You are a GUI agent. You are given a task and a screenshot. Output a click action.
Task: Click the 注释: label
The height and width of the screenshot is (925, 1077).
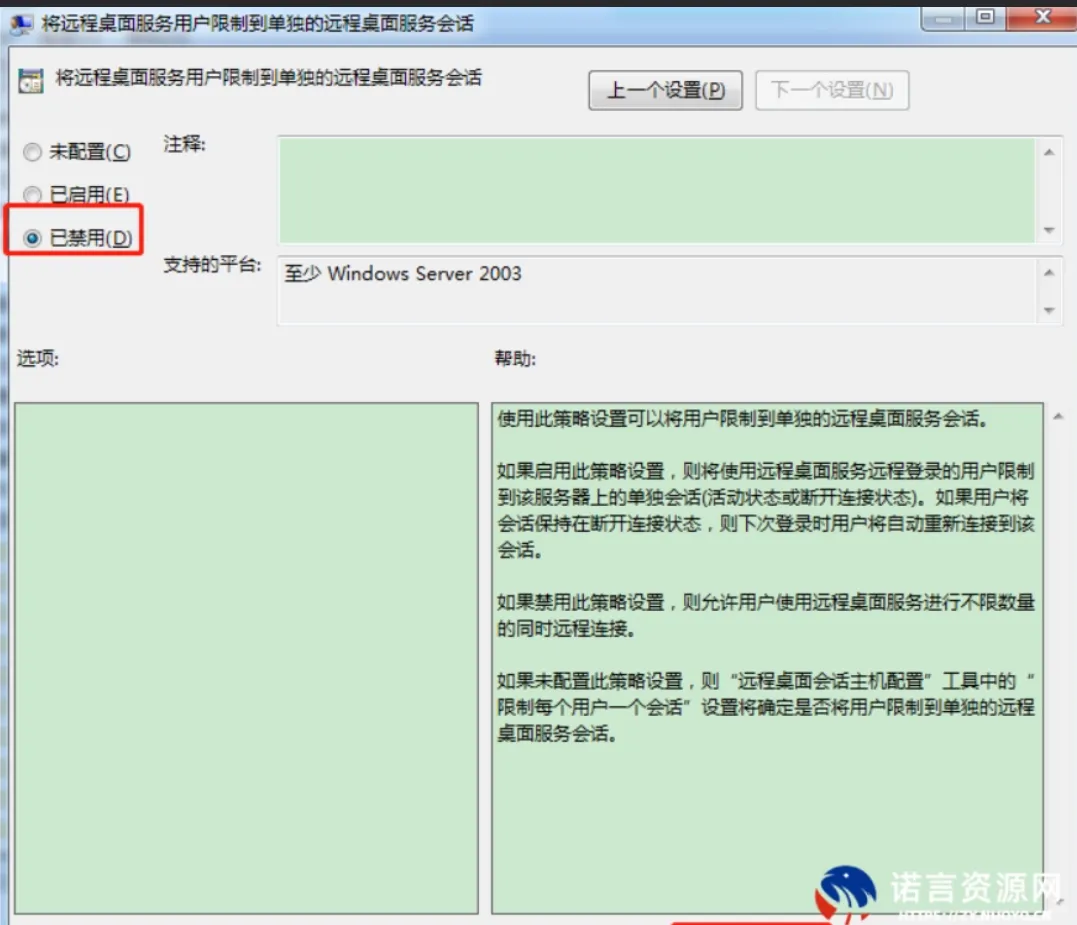[184, 144]
